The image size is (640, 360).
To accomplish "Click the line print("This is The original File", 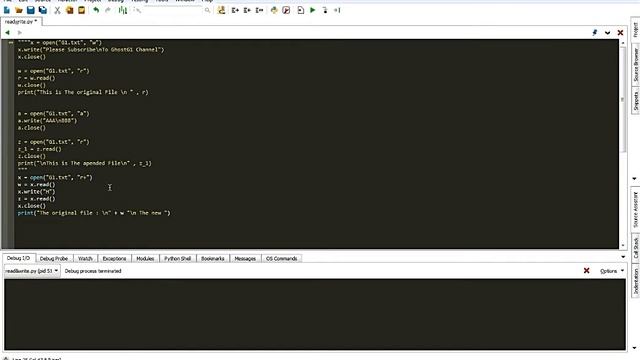I will click(83, 92).
